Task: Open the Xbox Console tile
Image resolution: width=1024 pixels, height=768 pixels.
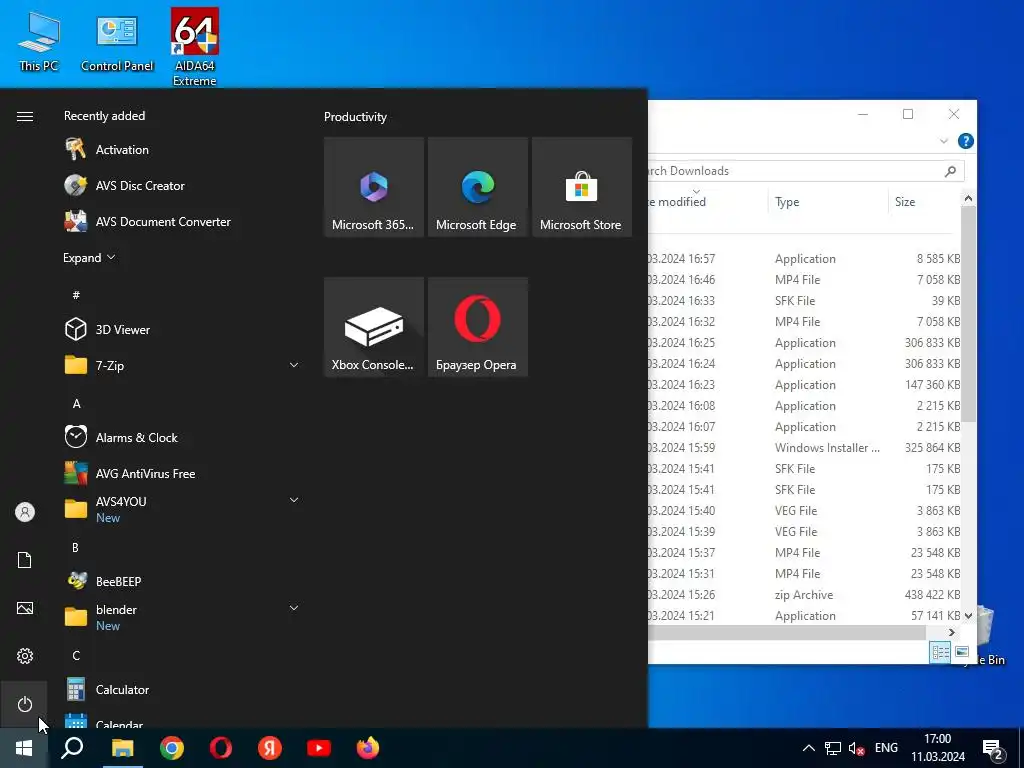Action: (374, 327)
